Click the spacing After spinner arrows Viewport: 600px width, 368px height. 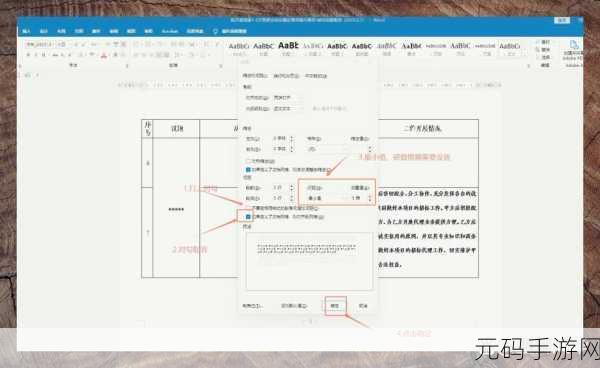(x=292, y=198)
